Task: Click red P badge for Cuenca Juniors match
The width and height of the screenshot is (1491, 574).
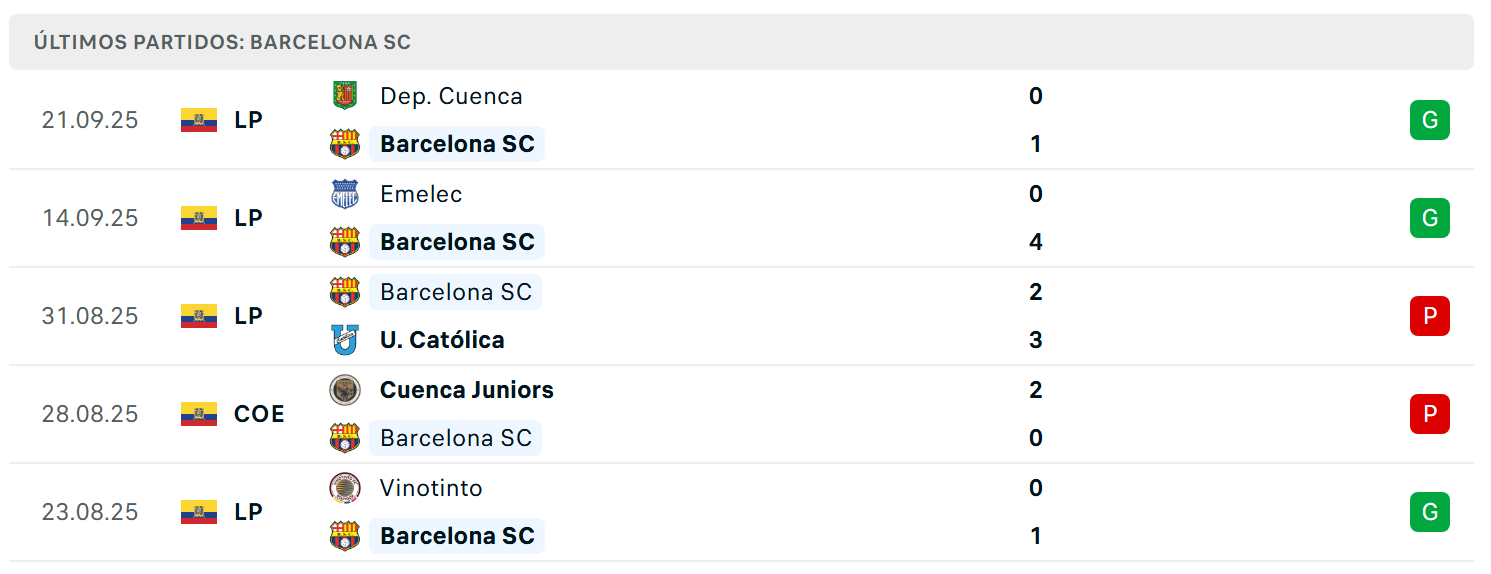Action: pyautogui.click(x=1430, y=414)
